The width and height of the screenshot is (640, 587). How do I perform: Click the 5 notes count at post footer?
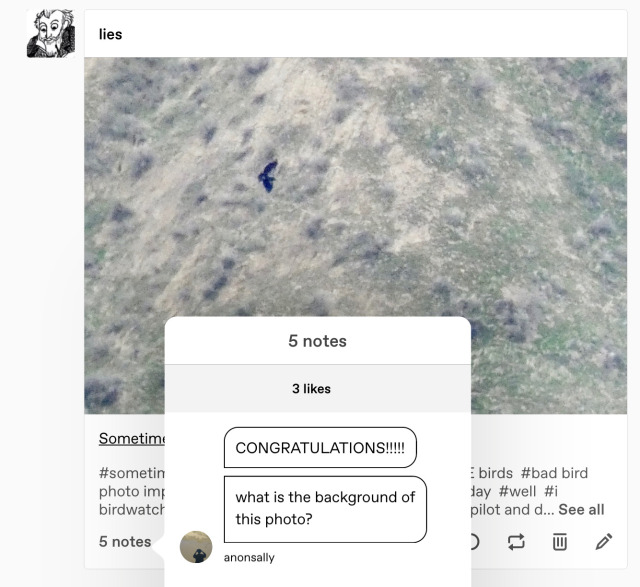(125, 542)
